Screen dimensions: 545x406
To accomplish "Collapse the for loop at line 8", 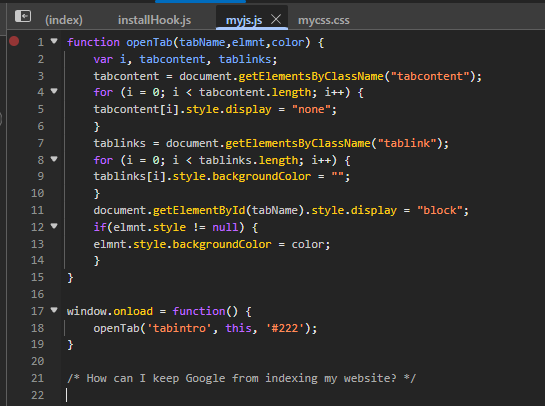I will pyautogui.click(x=54, y=159).
